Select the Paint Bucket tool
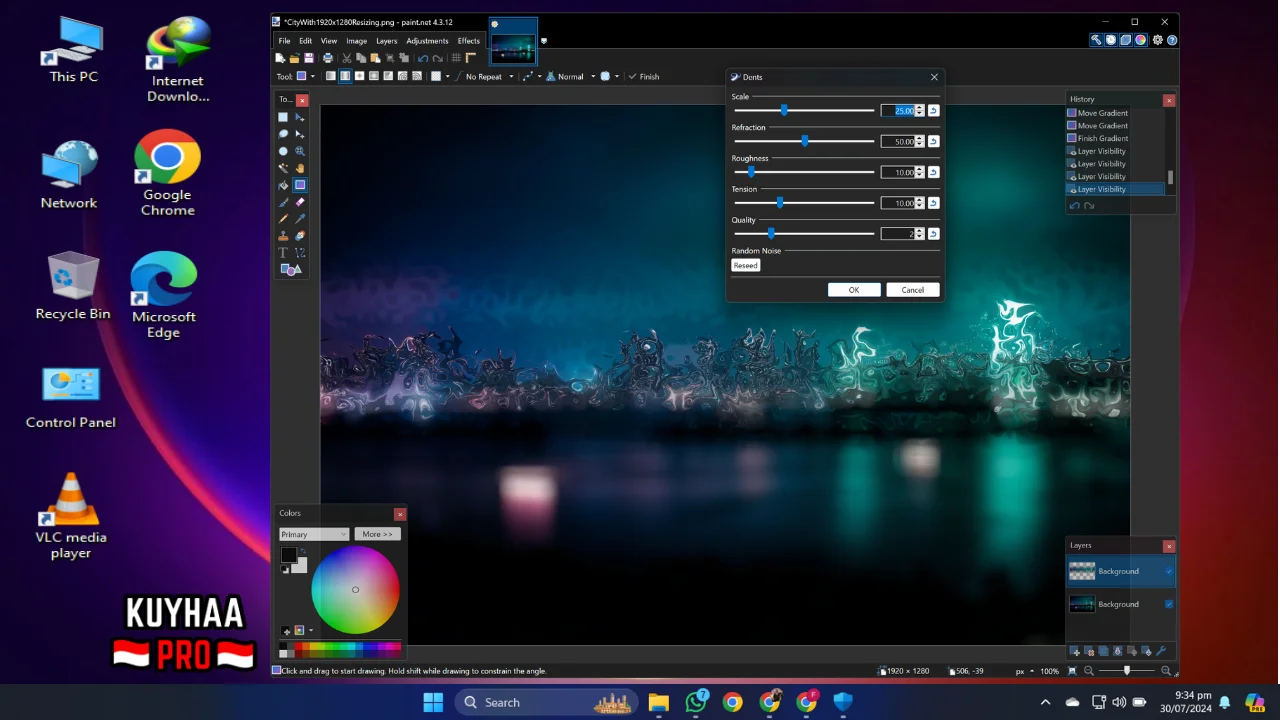Screen dimensions: 1280x720 coord(283,185)
